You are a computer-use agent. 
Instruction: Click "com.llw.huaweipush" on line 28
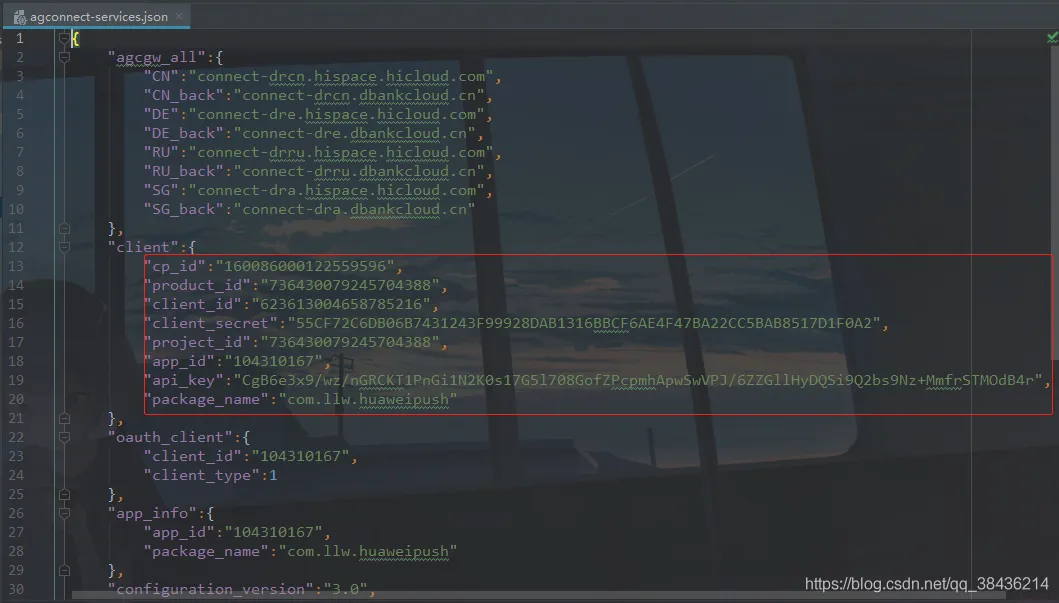(x=368, y=551)
